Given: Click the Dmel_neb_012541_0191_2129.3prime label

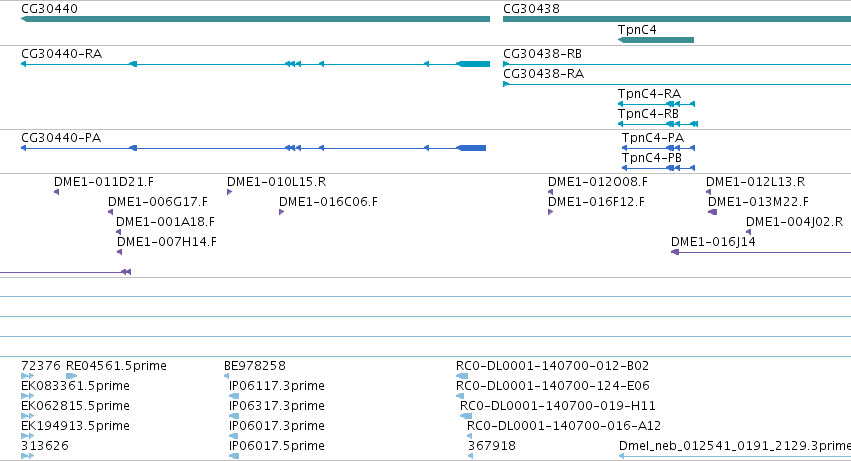Looking at the screenshot, I should click(x=735, y=446).
